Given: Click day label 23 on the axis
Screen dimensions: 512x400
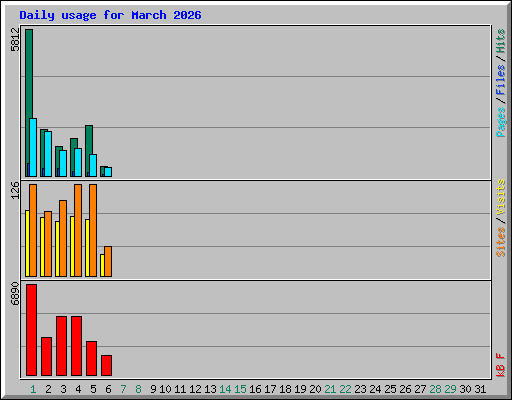Looking at the screenshot, I should (x=360, y=389).
